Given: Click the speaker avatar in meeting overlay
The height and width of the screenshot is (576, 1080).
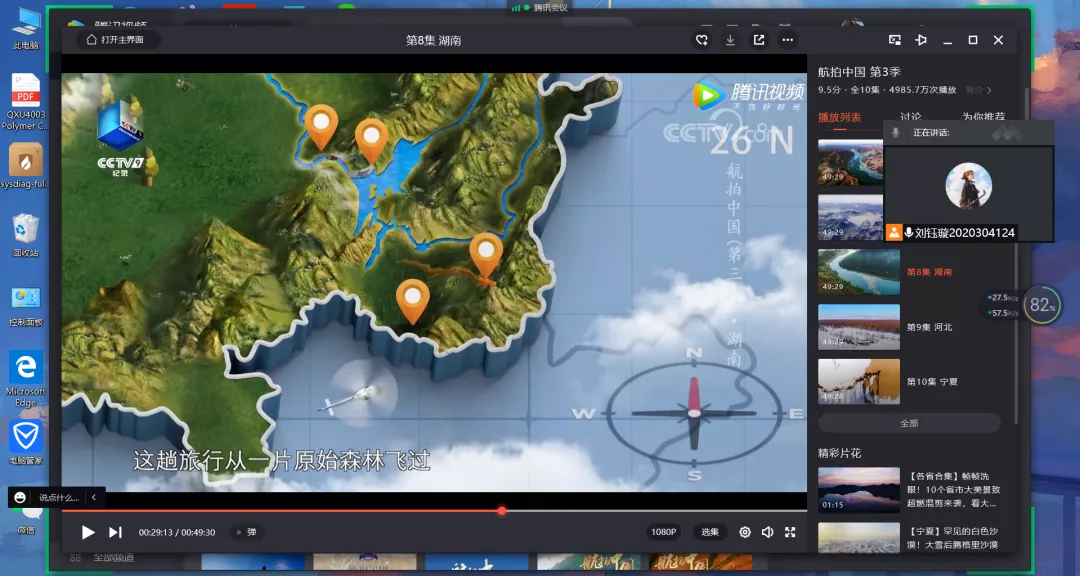Looking at the screenshot, I should pyautogui.click(x=968, y=186).
